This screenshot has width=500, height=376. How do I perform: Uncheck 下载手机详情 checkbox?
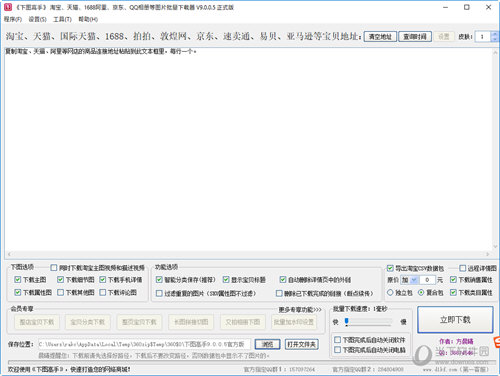[103, 279]
